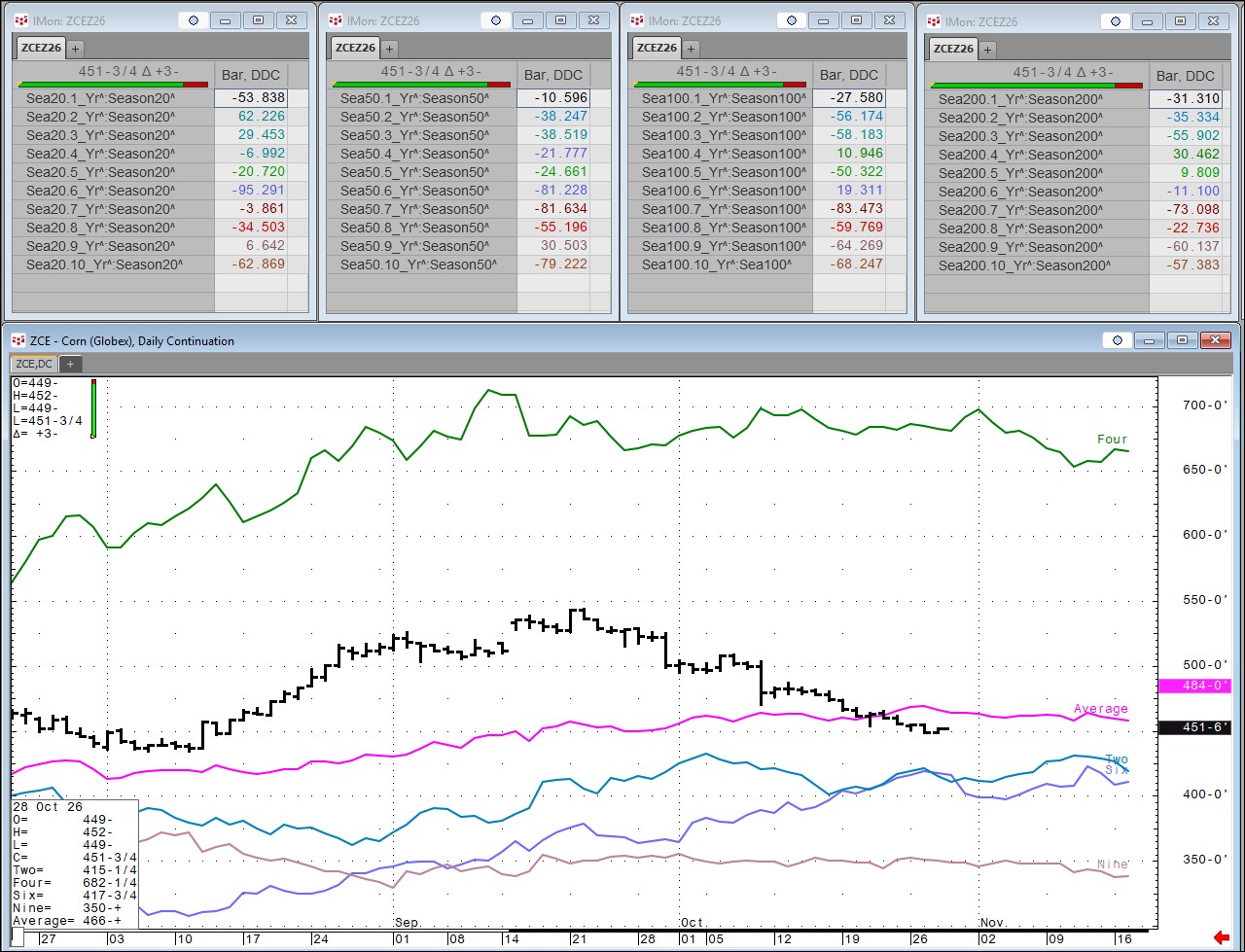Select the ZCEZ26 tab in the Season20 window
The image size is (1245, 952).
tap(40, 48)
